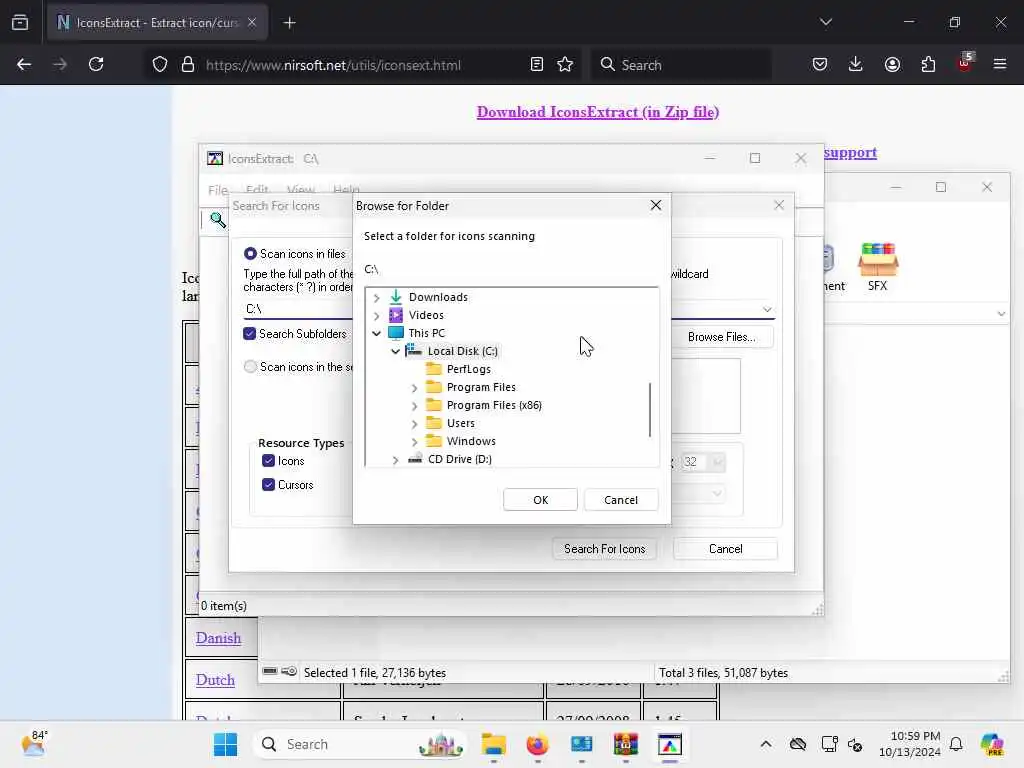Click the Browse Files... button
1024x768 pixels.
(722, 337)
